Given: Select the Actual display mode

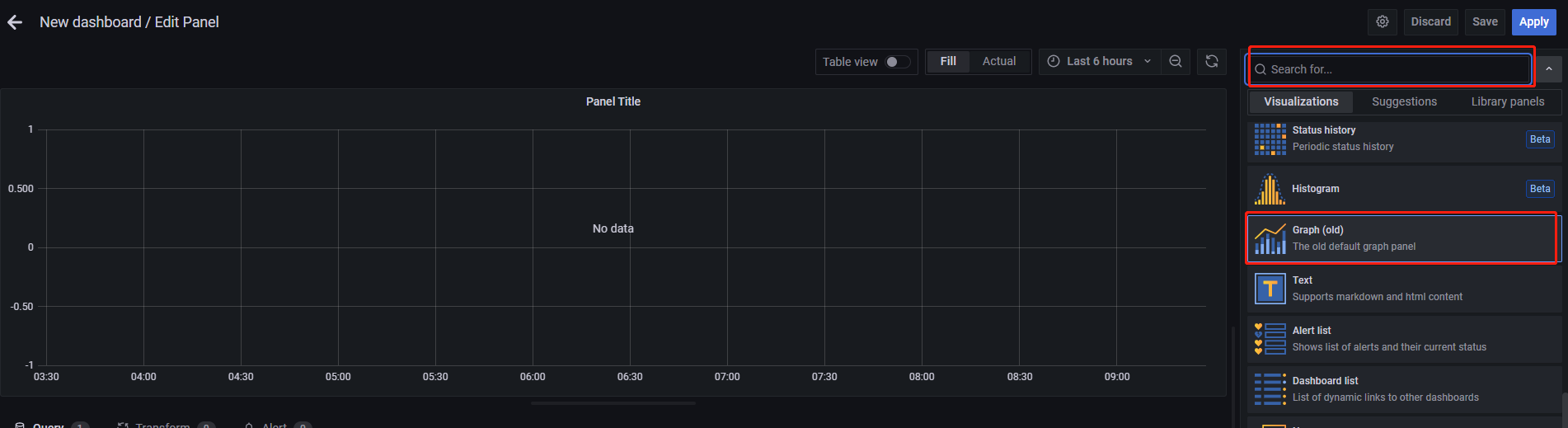Looking at the screenshot, I should click(x=999, y=61).
